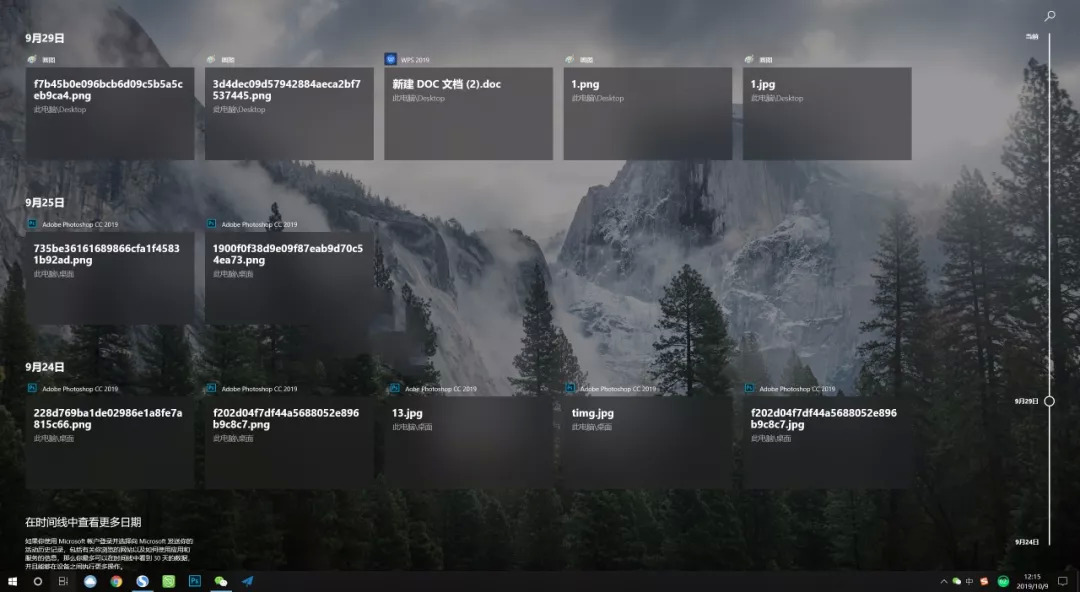Click the Photoshop icon above the timg.jpg card

[570, 389]
